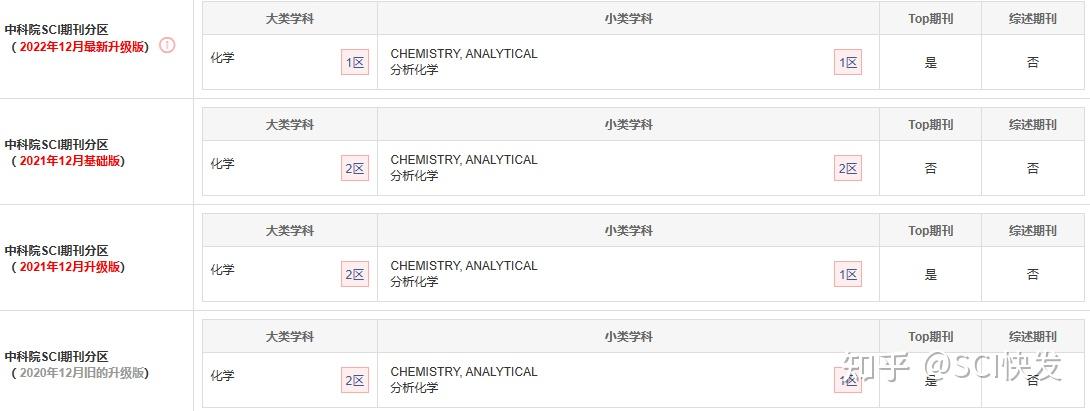
Task: Click CHEMISTRY, ANALYTICAL text in the 2020 table
Action: [x=464, y=372]
